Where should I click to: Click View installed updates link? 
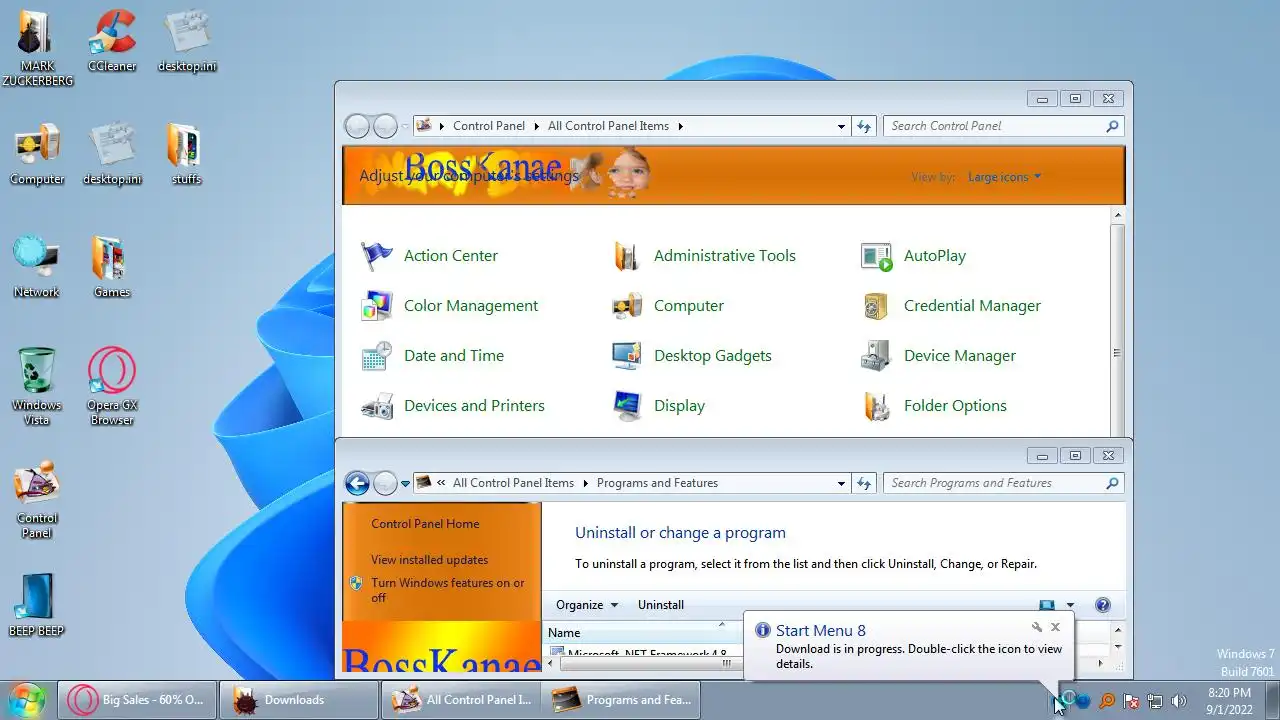click(429, 560)
